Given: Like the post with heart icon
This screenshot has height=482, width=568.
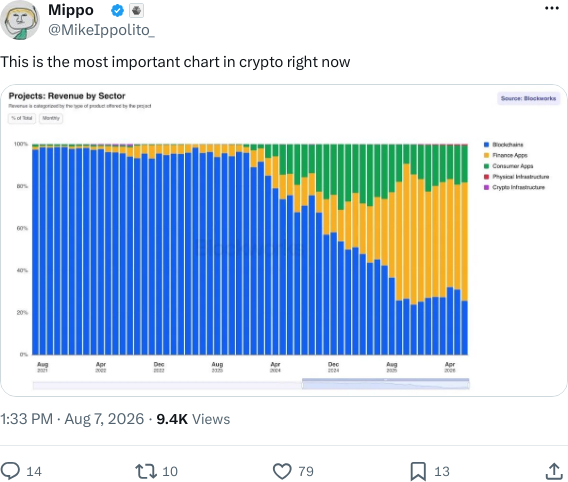Looking at the screenshot, I should click(282, 471).
